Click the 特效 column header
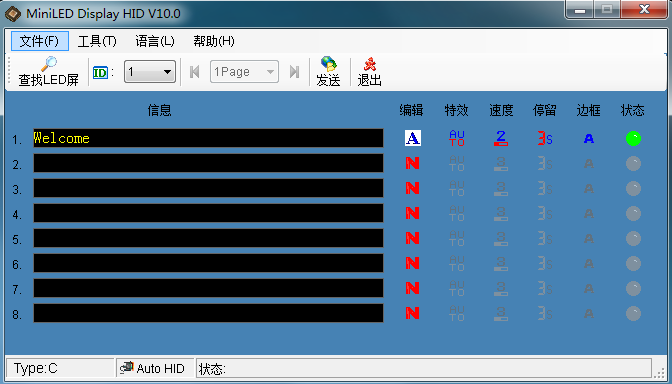Image resolution: width=672 pixels, height=384 pixels. pos(456,110)
